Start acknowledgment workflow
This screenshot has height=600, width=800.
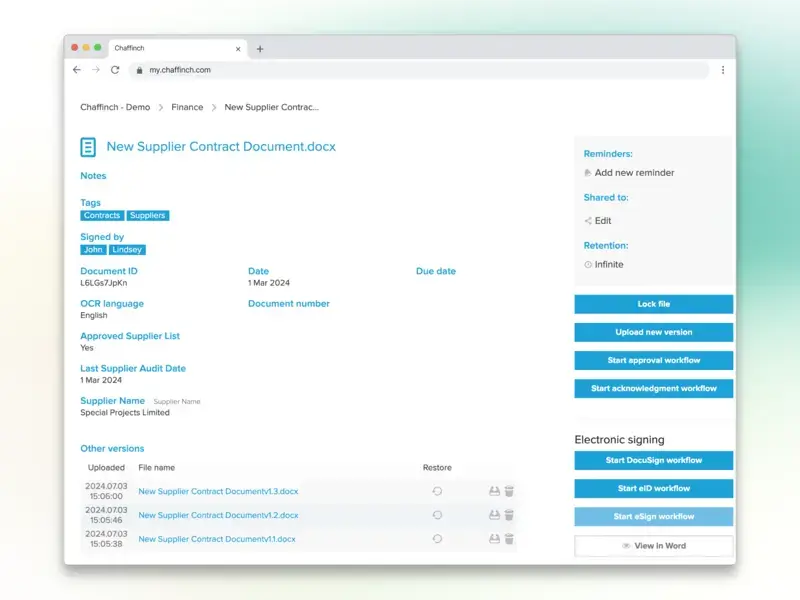click(654, 388)
